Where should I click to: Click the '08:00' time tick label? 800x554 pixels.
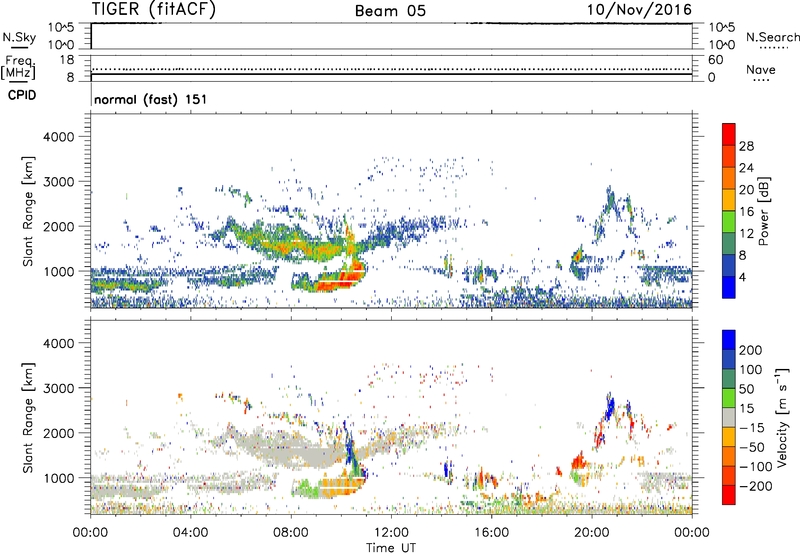291,533
